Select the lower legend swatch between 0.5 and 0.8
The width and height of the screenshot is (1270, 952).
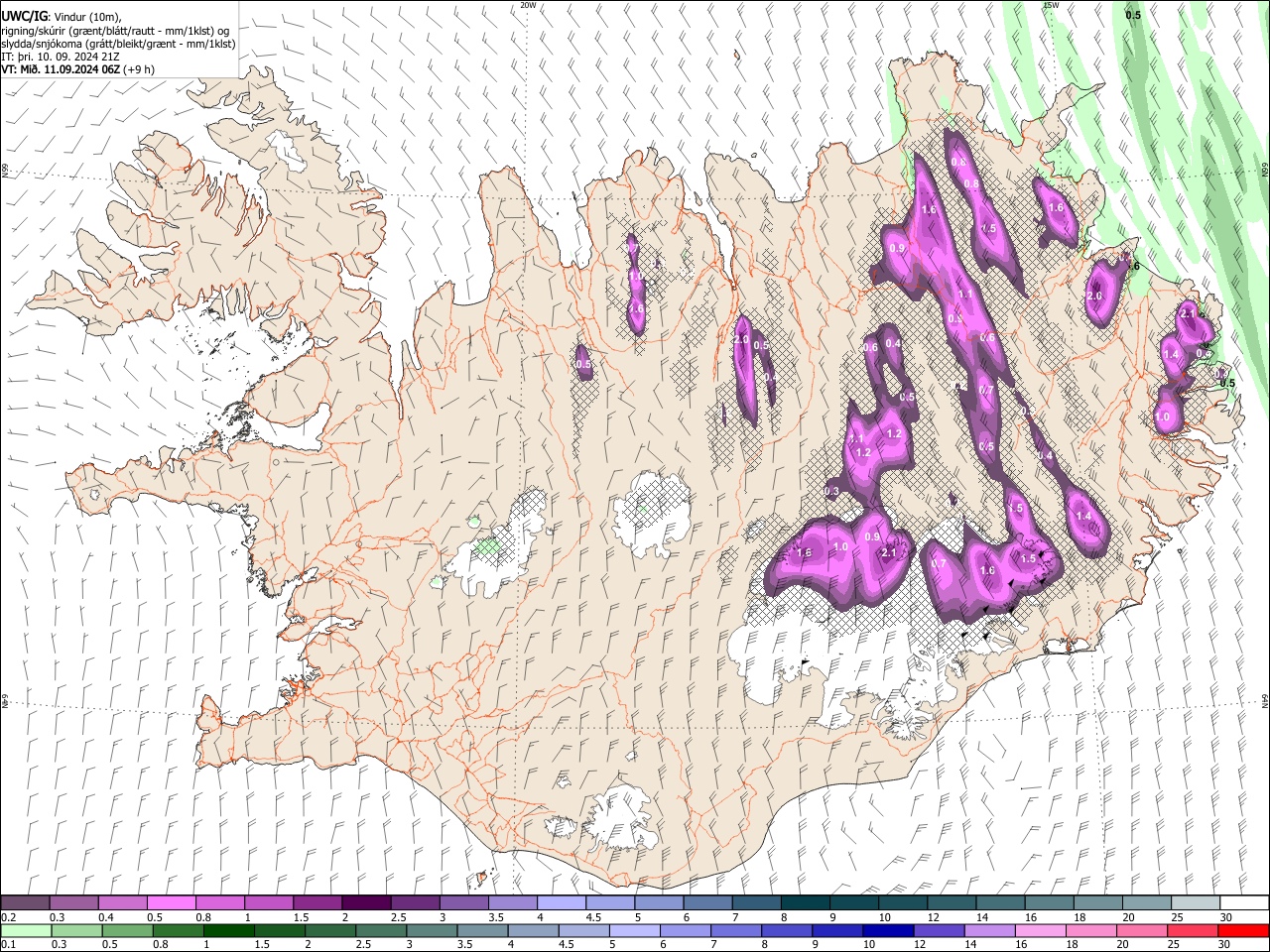[x=127, y=930]
